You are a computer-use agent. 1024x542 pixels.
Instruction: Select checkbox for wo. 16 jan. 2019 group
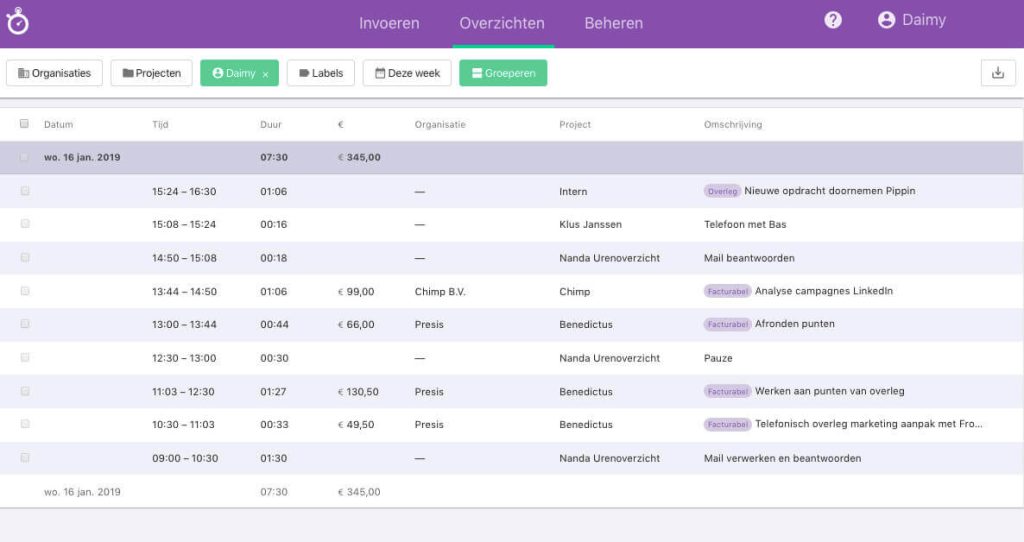[x=24, y=157]
